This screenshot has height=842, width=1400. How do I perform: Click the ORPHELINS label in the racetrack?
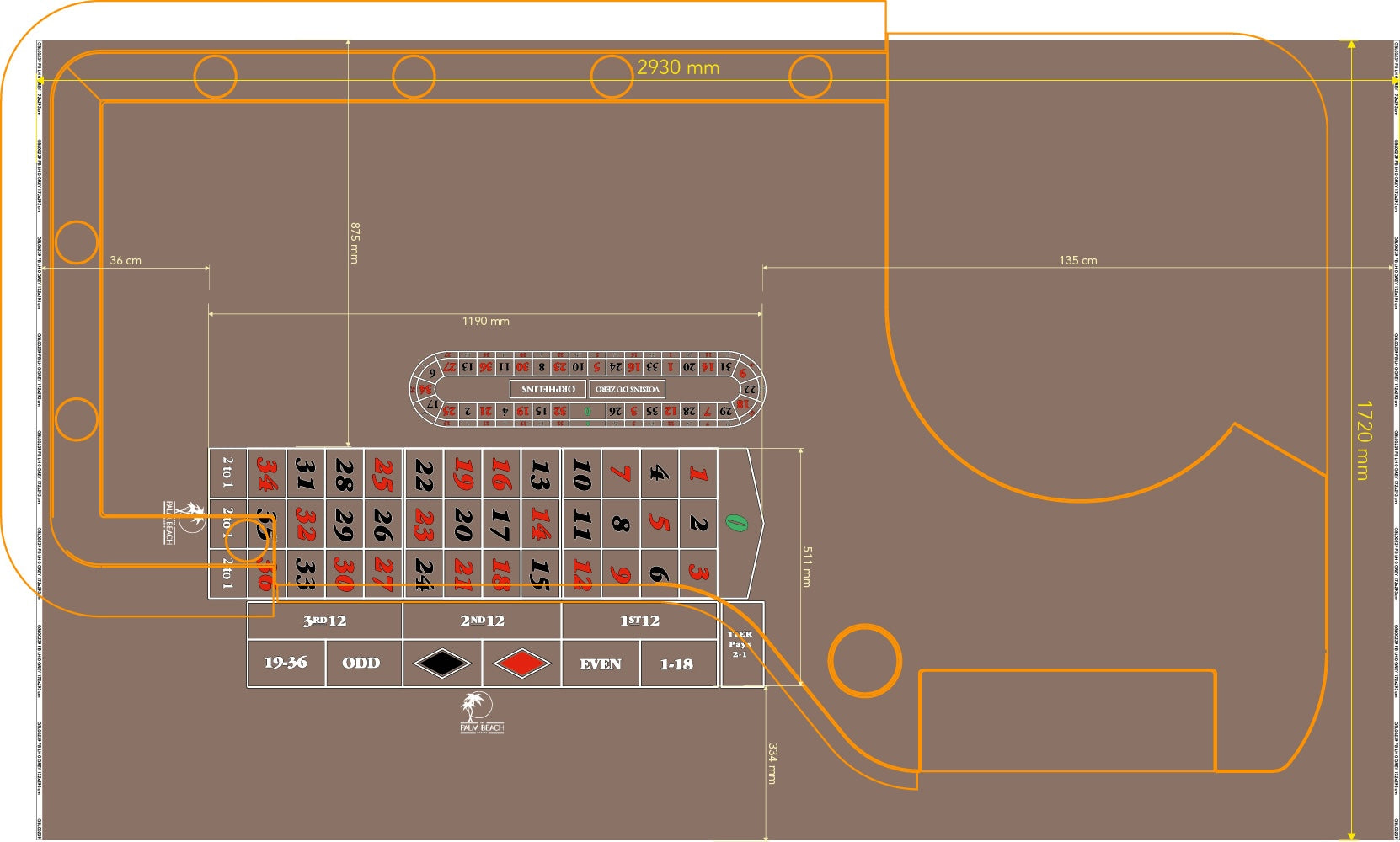point(548,389)
